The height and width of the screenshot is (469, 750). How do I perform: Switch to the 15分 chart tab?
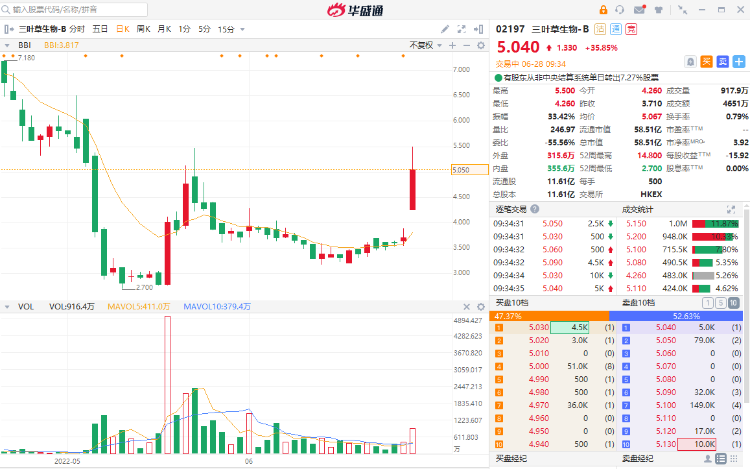click(226, 29)
